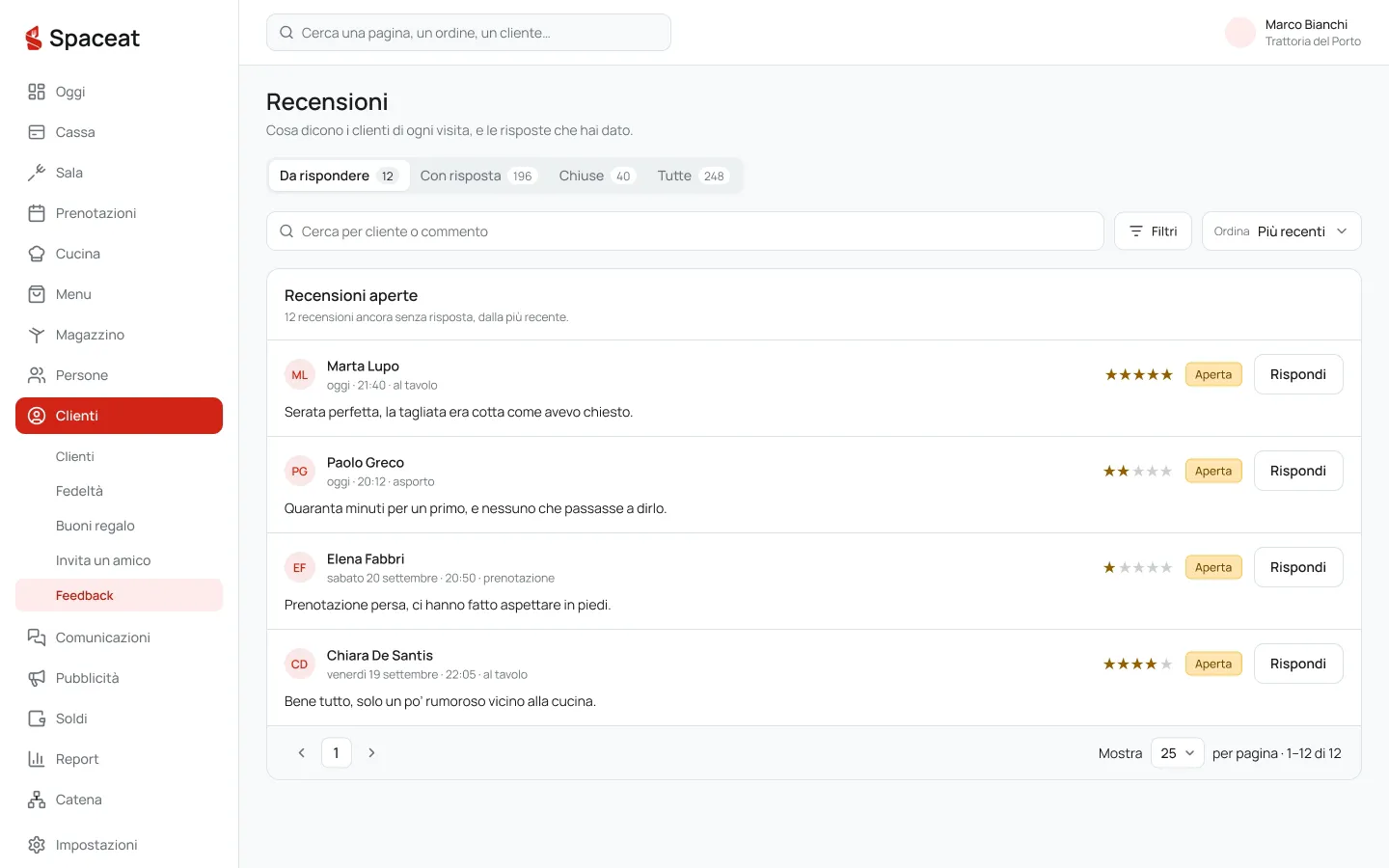Focus the global search field
This screenshot has height=868, width=1389.
click(x=469, y=33)
